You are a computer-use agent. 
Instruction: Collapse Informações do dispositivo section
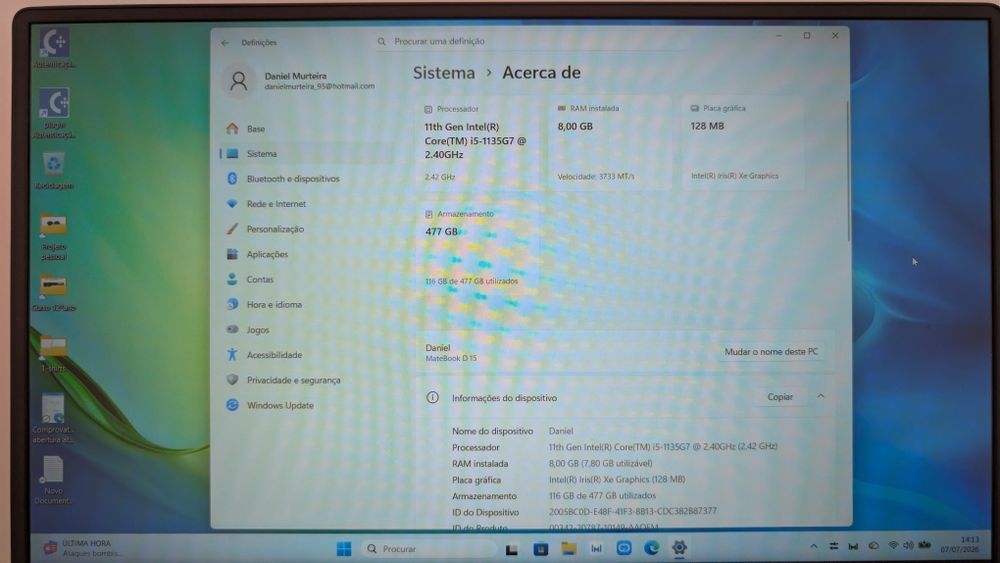coord(821,397)
